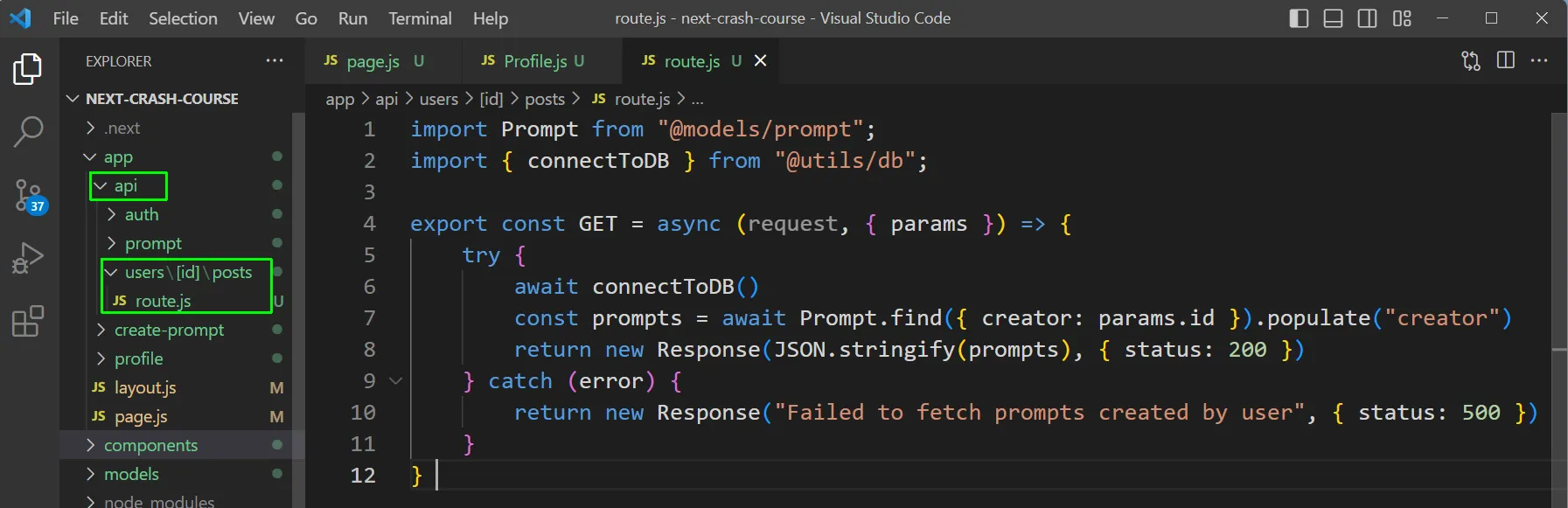The image size is (1568, 508).
Task: Switch to the page.js editor tab
Action: tap(384, 60)
